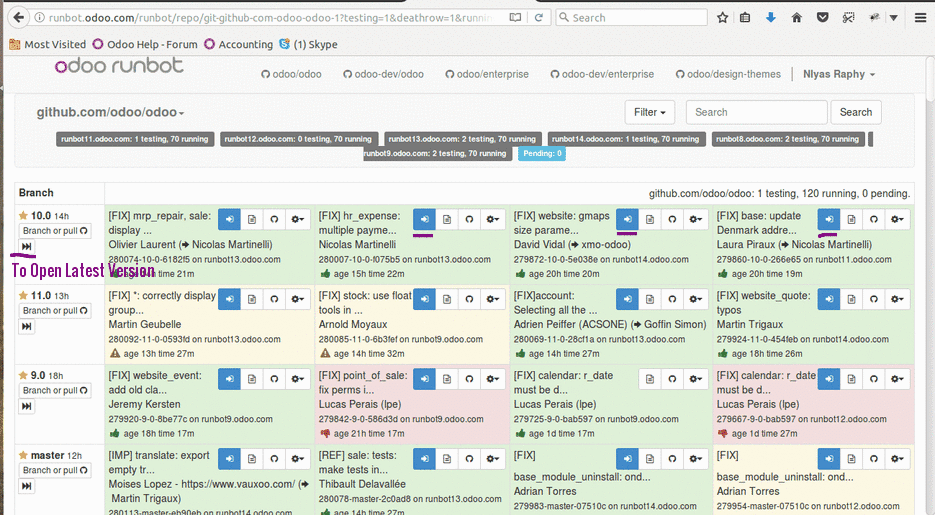Viewport: 935px width, 515px height.
Task: Open gear dropdown for the calendar r_date build on runbot9
Action: [x=695, y=379]
